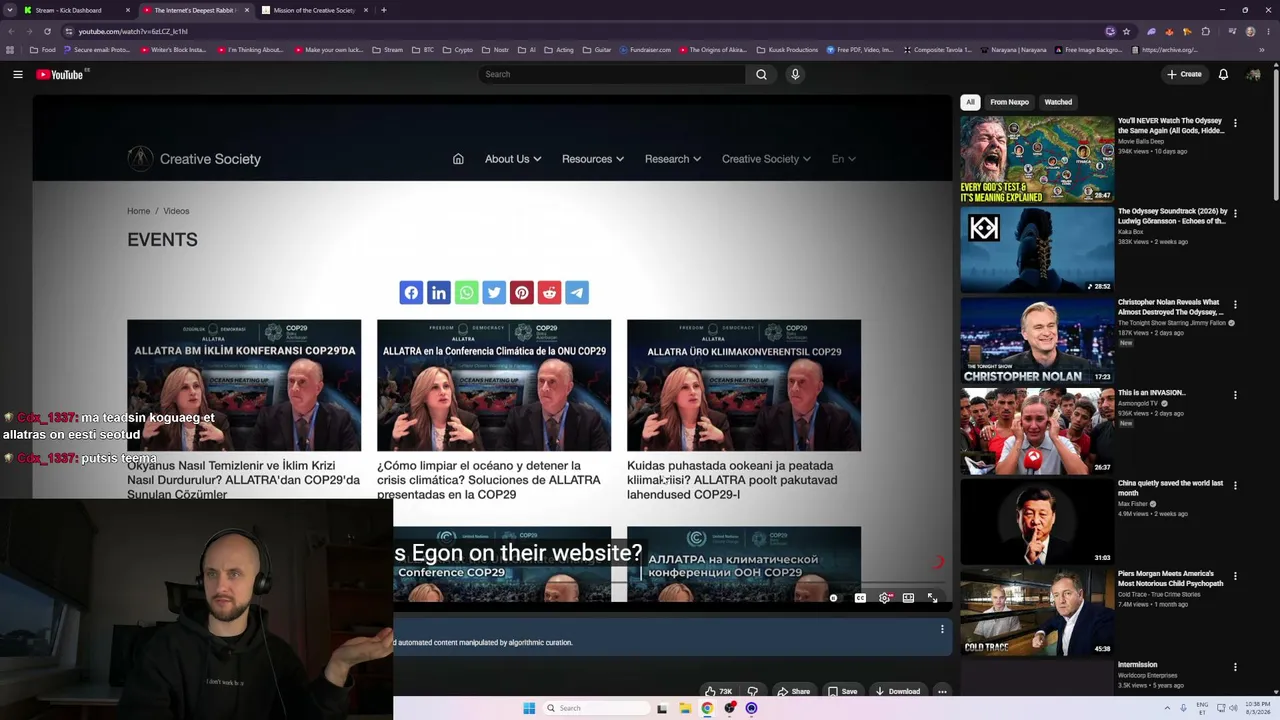Click the browser address bar URL
Viewport: 1280px width, 720px height.
(x=132, y=31)
